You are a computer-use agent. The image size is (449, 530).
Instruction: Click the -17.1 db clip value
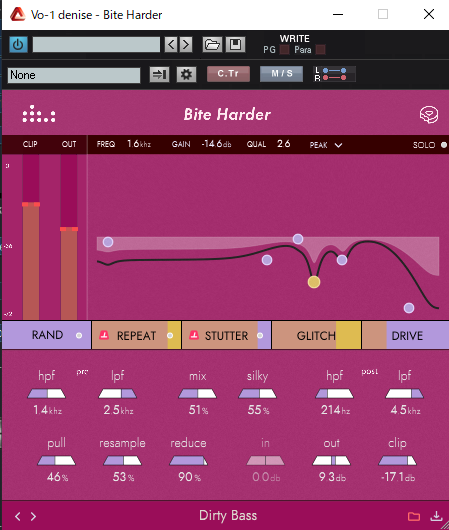tap(398, 477)
